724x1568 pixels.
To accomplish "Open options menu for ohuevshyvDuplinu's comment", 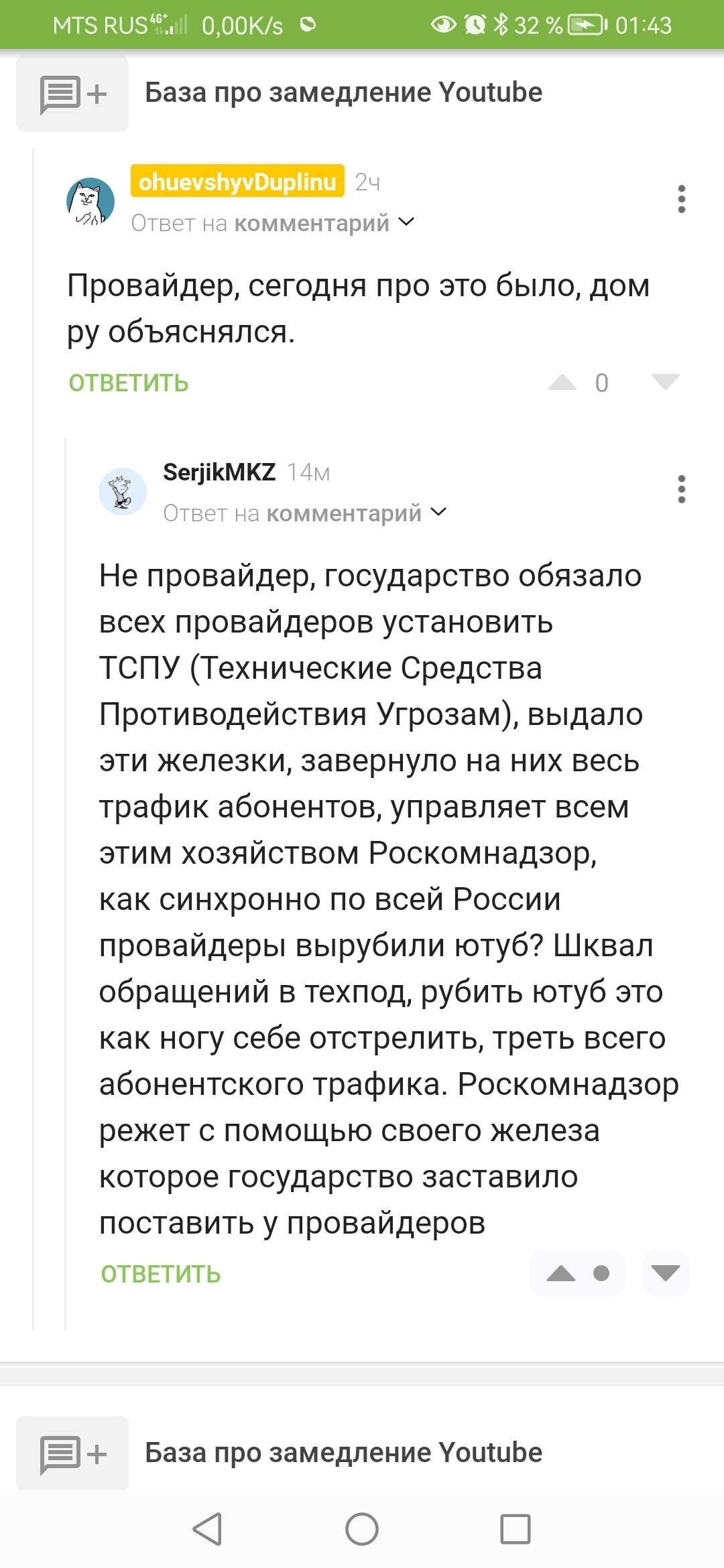I will coord(681,199).
